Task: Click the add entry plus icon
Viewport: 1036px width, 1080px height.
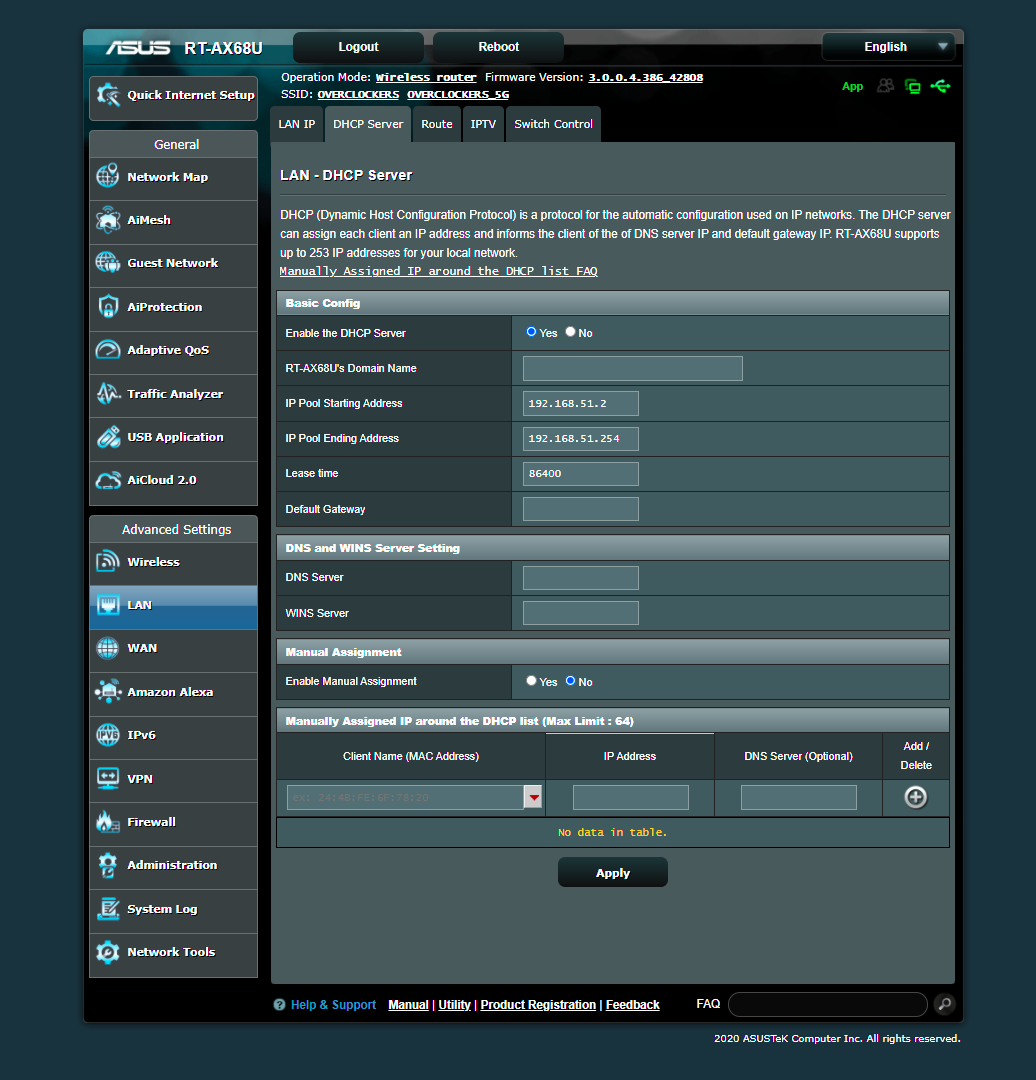Action: tap(915, 797)
